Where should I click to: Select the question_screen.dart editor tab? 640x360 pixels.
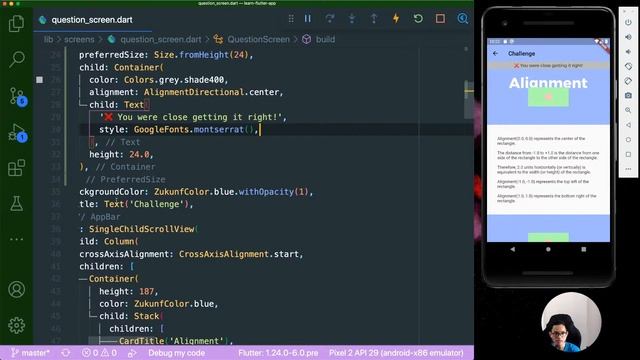(x=92, y=20)
